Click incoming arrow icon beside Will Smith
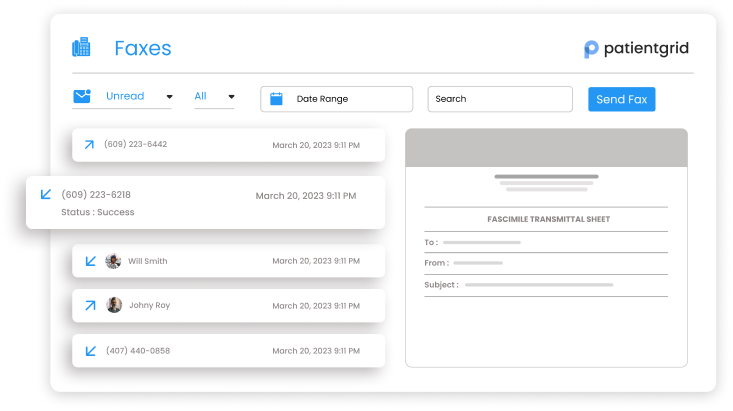This screenshot has width=733, height=411. point(91,261)
